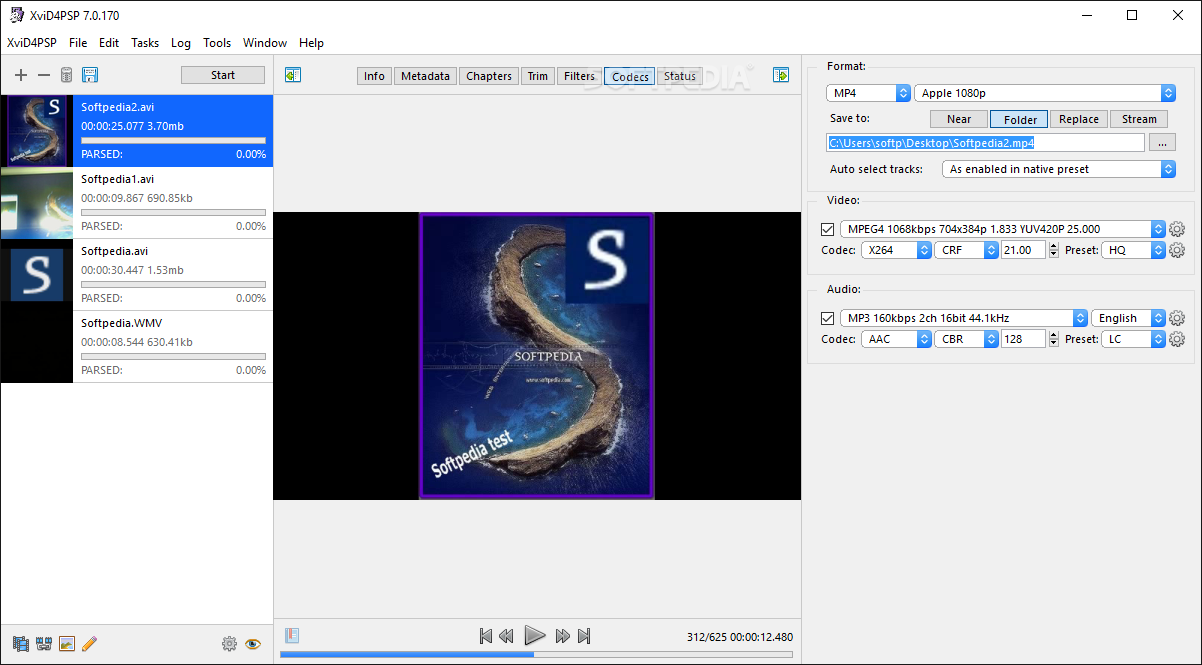Open the HQ video preset dropdown
Image resolution: width=1202 pixels, height=665 pixels.
click(x=1134, y=250)
